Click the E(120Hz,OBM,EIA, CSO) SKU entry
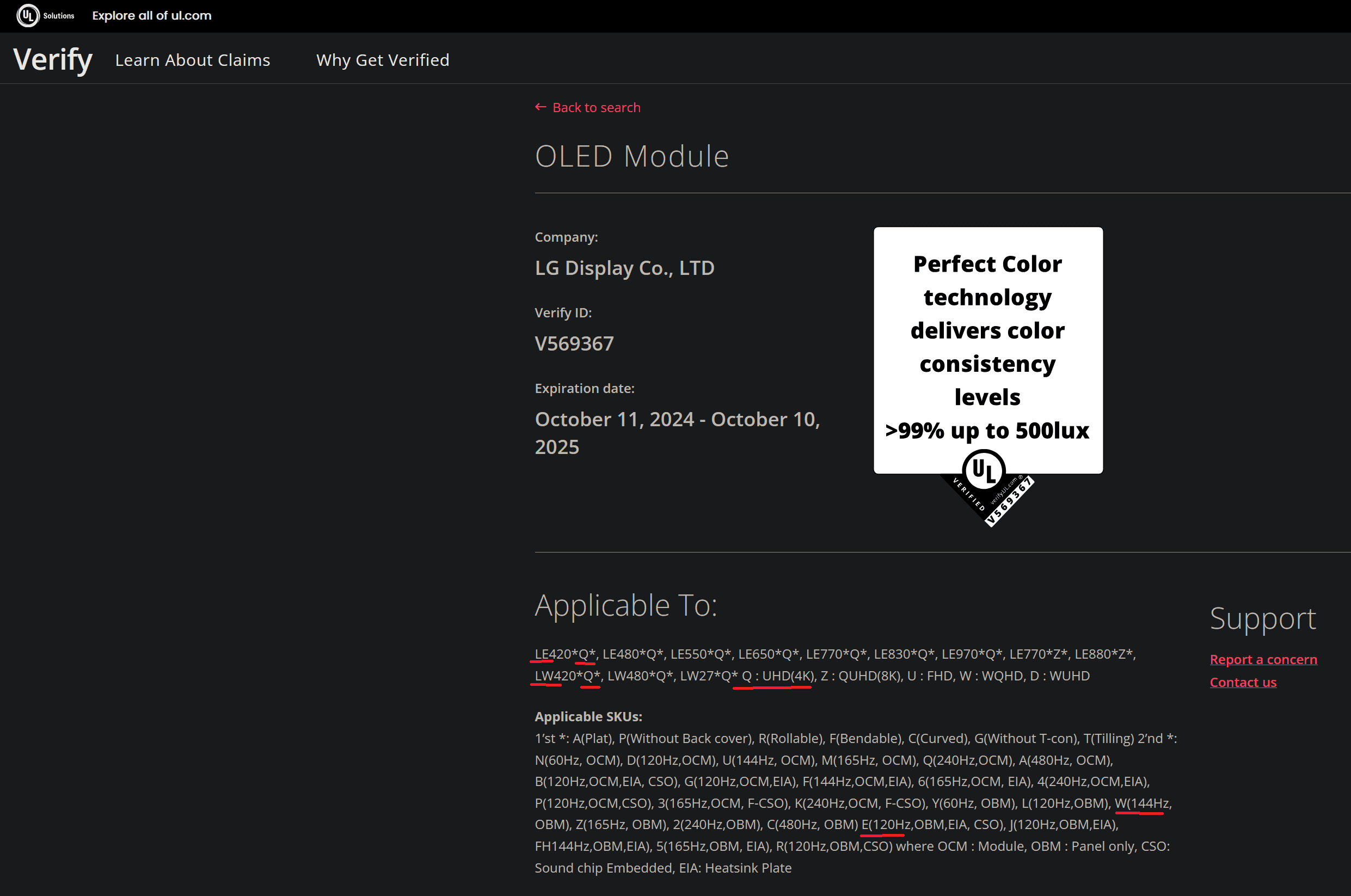The width and height of the screenshot is (1351, 896). [x=932, y=824]
